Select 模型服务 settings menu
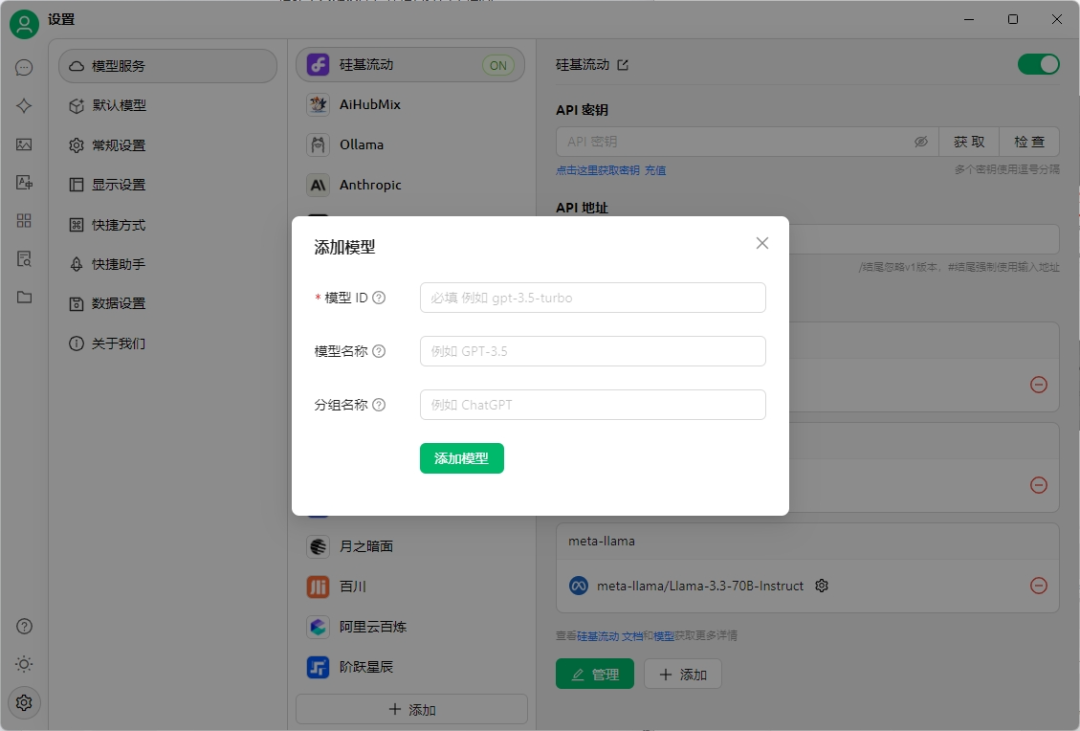This screenshot has width=1080, height=731. coord(168,66)
